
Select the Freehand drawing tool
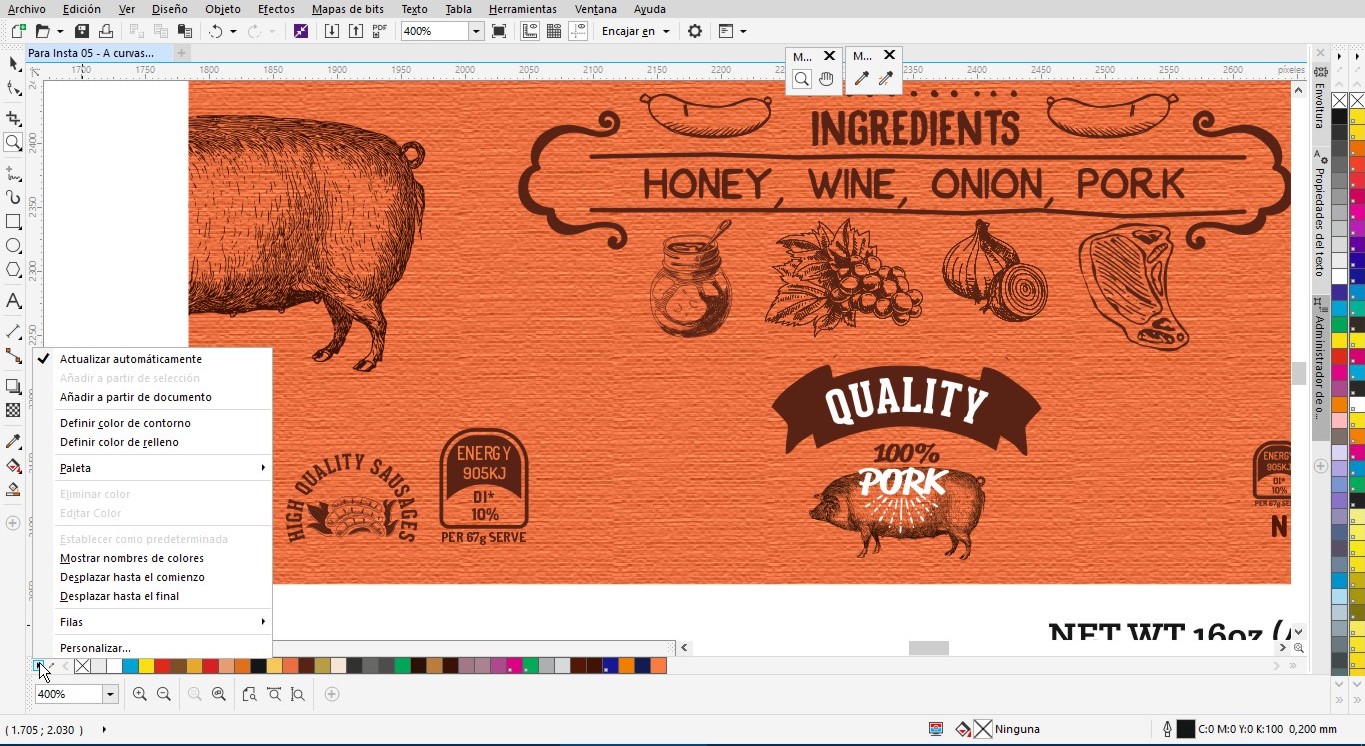pos(13,173)
